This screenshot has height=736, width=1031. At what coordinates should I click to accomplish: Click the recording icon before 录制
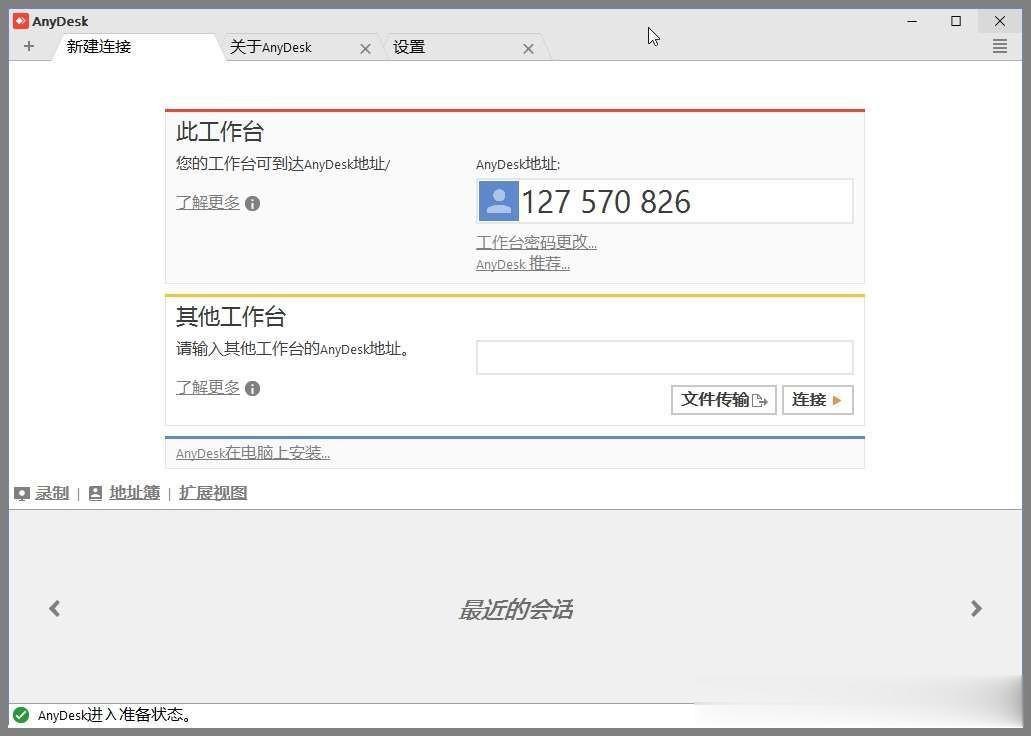(x=22, y=493)
